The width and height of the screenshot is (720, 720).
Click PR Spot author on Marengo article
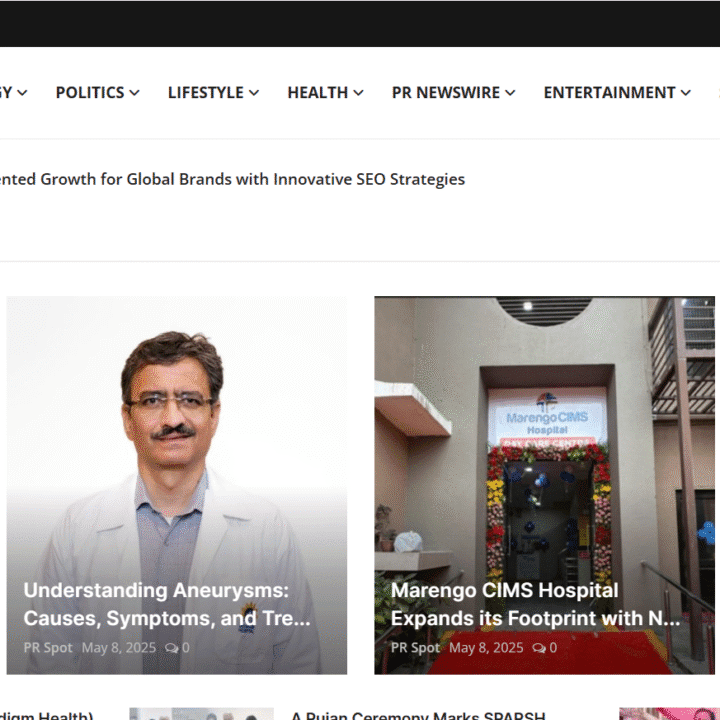tap(415, 648)
